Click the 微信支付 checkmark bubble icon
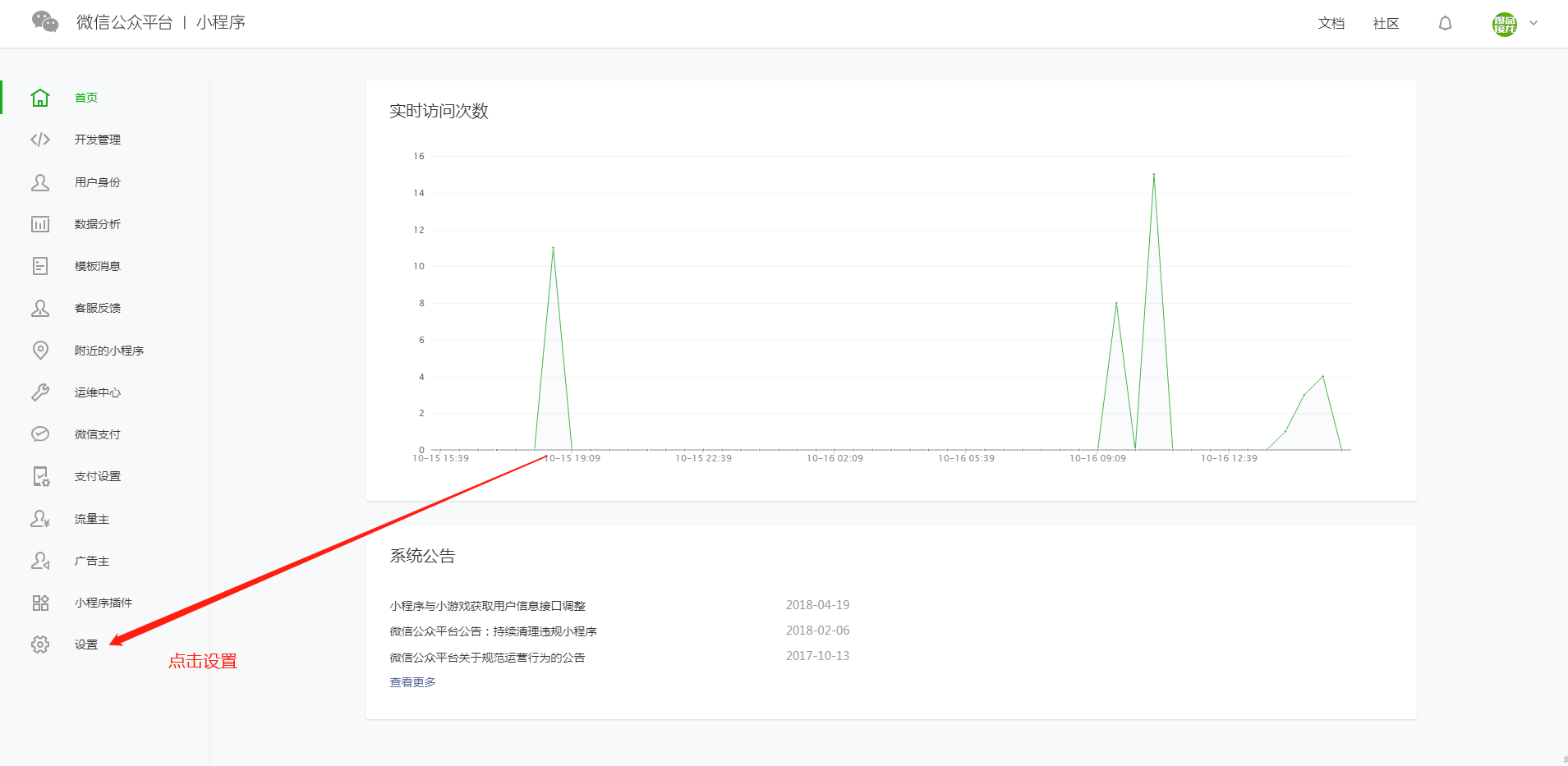The width and height of the screenshot is (1568, 766). [x=40, y=434]
